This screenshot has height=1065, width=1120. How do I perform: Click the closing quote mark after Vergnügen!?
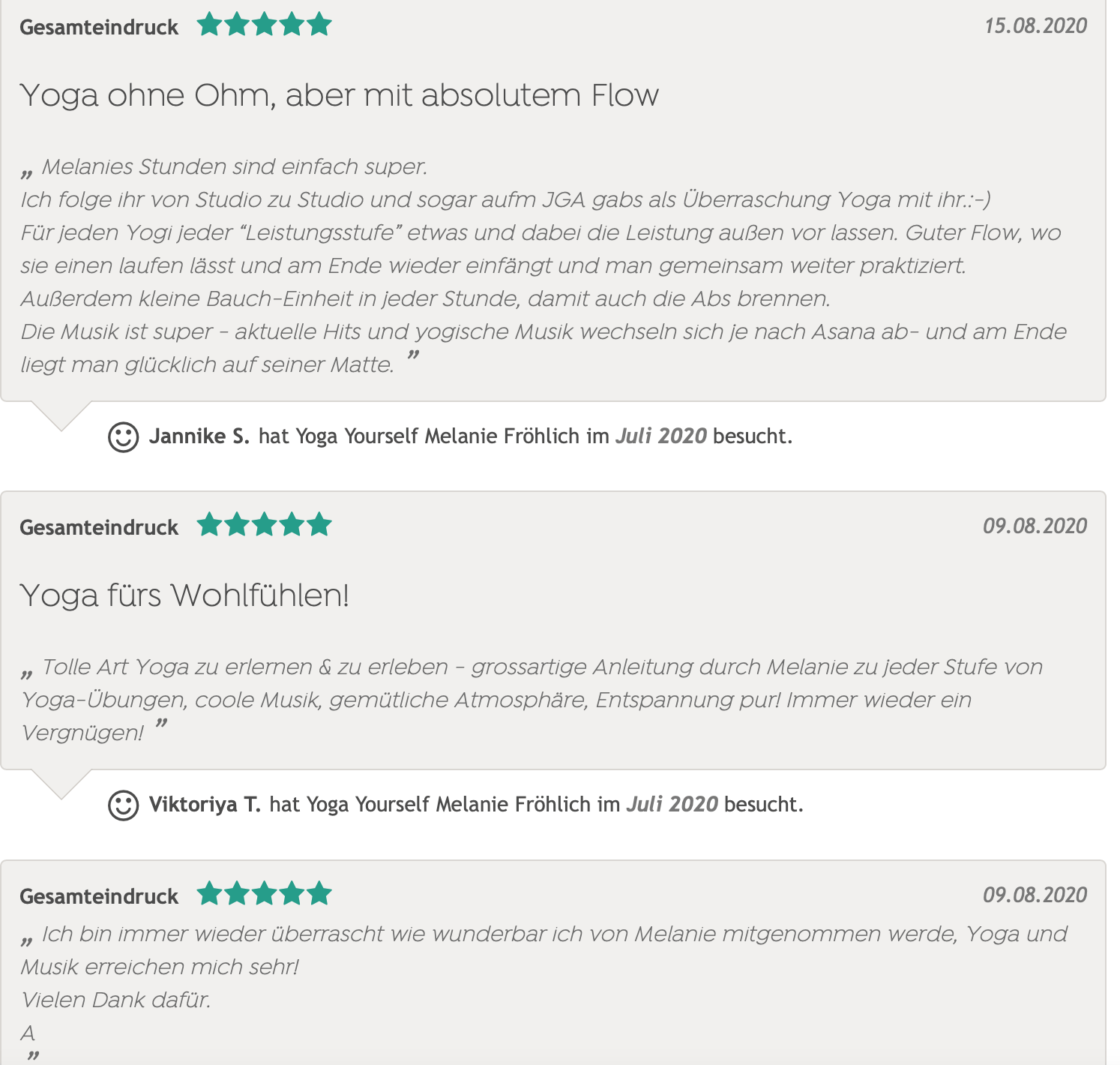point(161,724)
